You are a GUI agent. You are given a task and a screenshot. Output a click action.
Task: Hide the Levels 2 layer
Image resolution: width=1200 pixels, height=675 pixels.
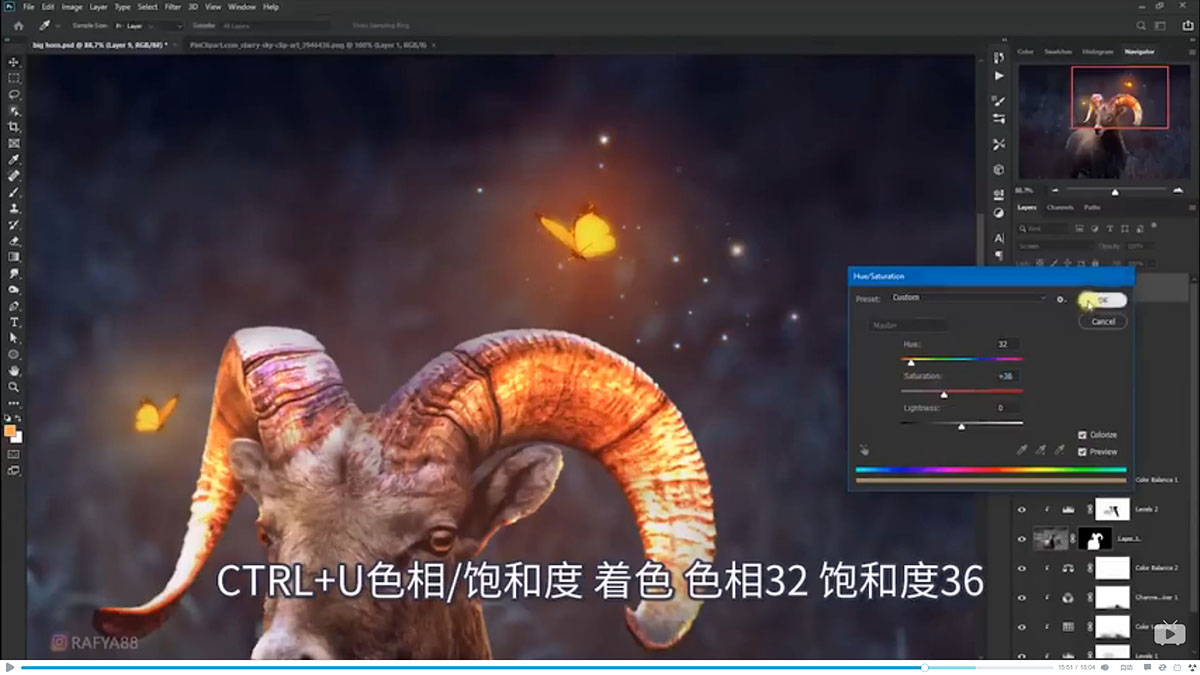[1021, 509]
